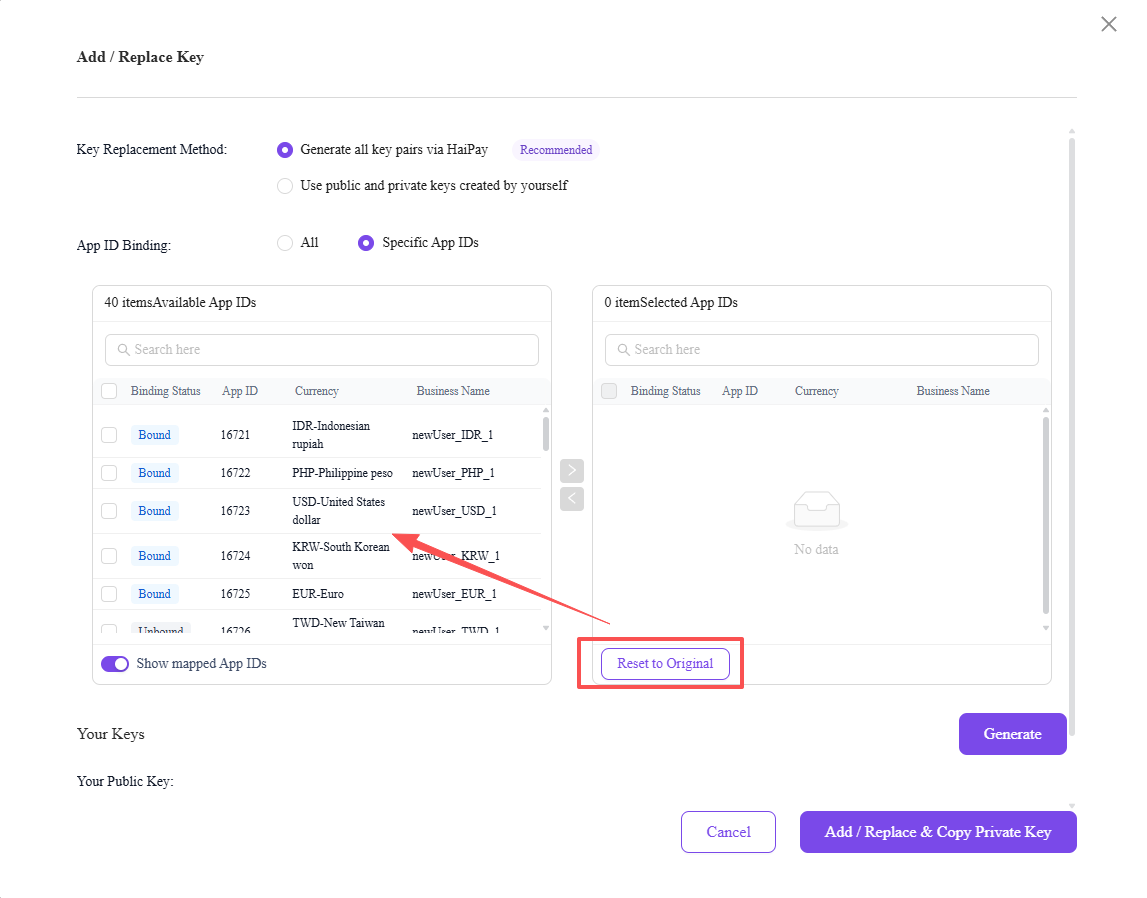1147x898 pixels.
Task: Check the row for App ID 16722
Action: tap(109, 473)
